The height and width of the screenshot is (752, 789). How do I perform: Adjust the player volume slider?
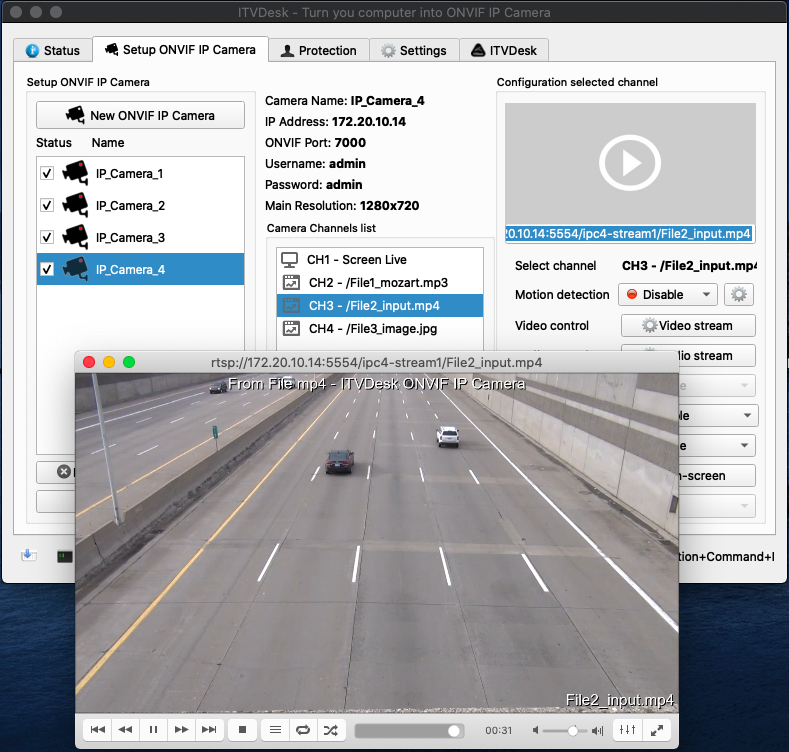tap(566, 730)
